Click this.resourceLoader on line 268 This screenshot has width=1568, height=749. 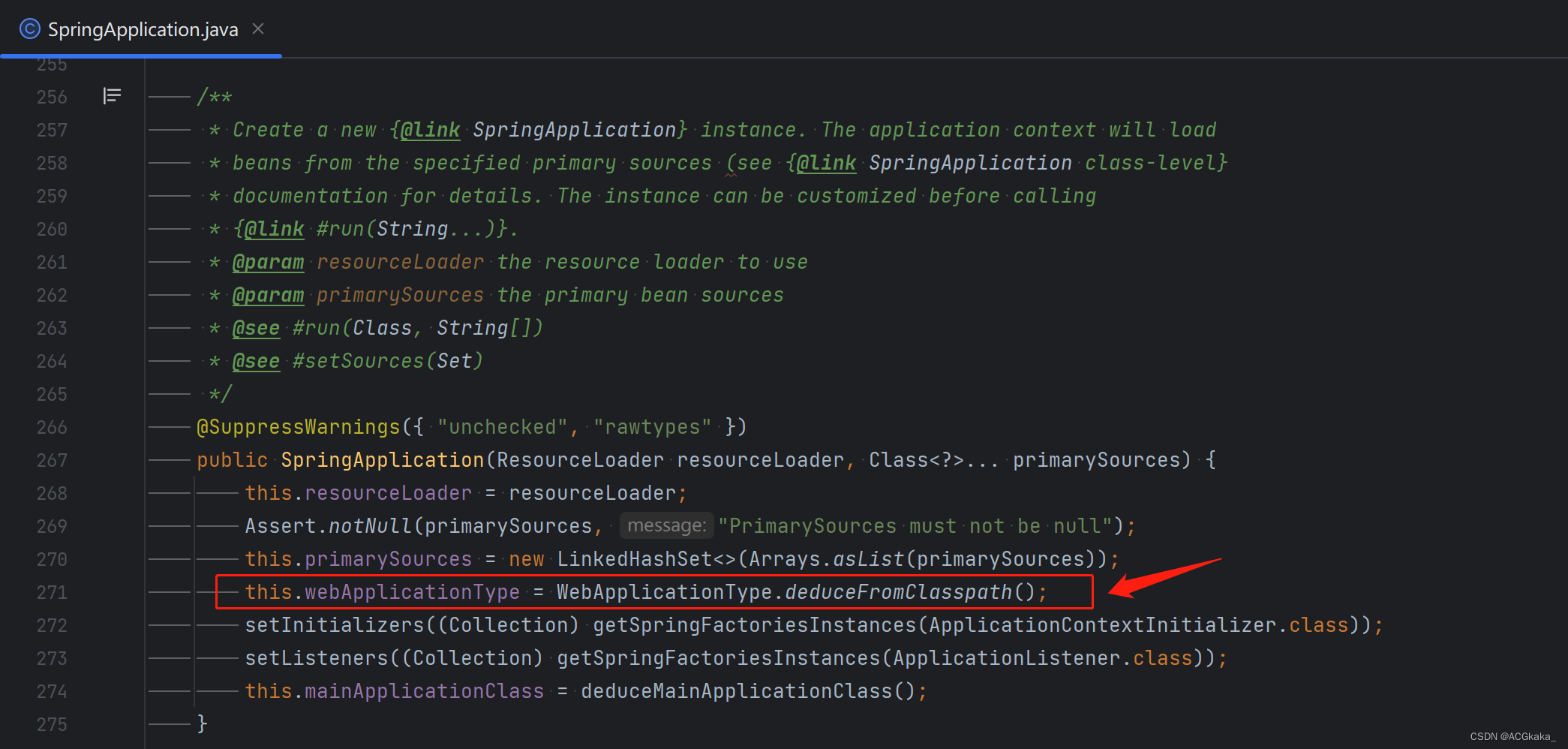[x=358, y=493]
